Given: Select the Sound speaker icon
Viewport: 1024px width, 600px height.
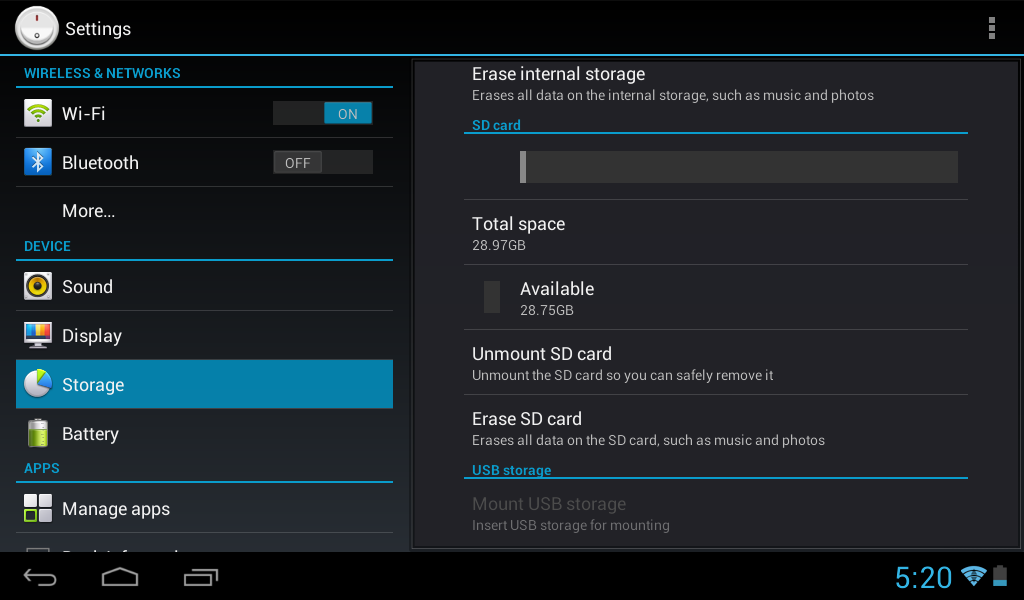Looking at the screenshot, I should (38, 286).
